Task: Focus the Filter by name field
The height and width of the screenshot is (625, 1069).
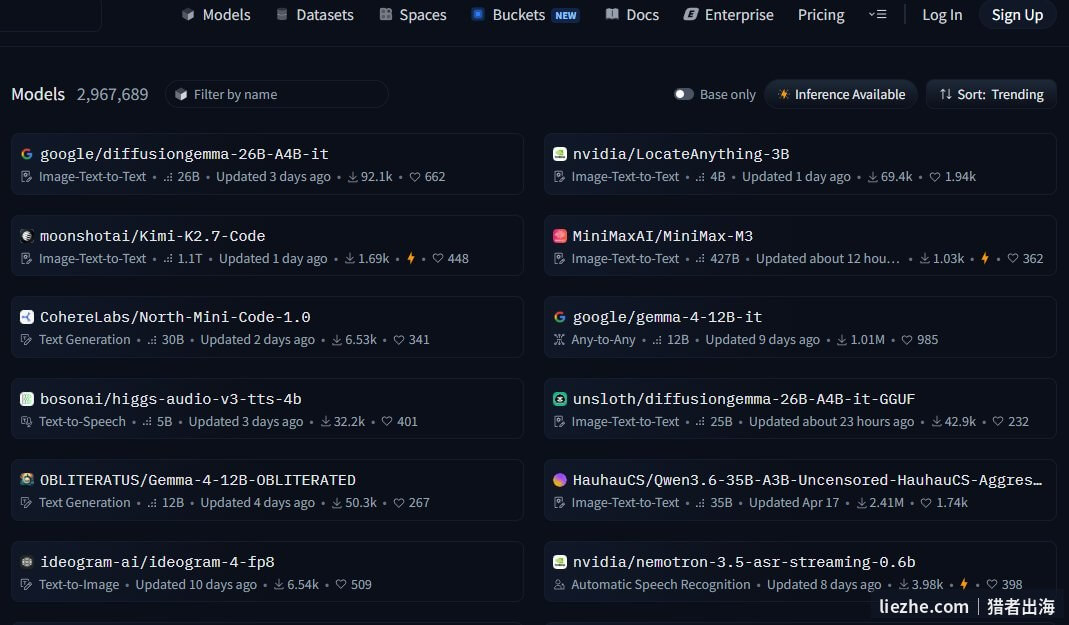Action: pyautogui.click(x=277, y=94)
